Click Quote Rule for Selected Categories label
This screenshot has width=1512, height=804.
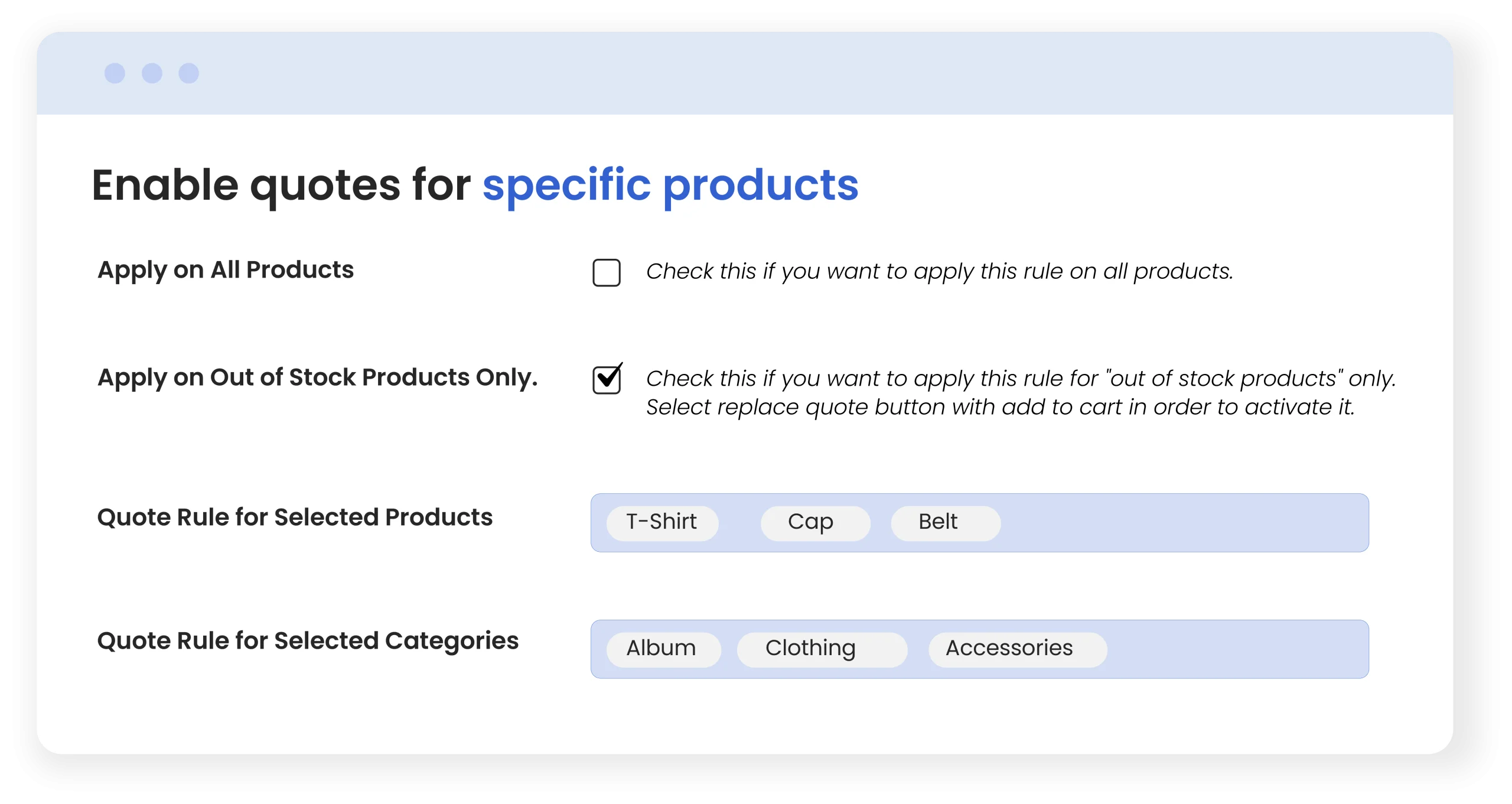308,641
